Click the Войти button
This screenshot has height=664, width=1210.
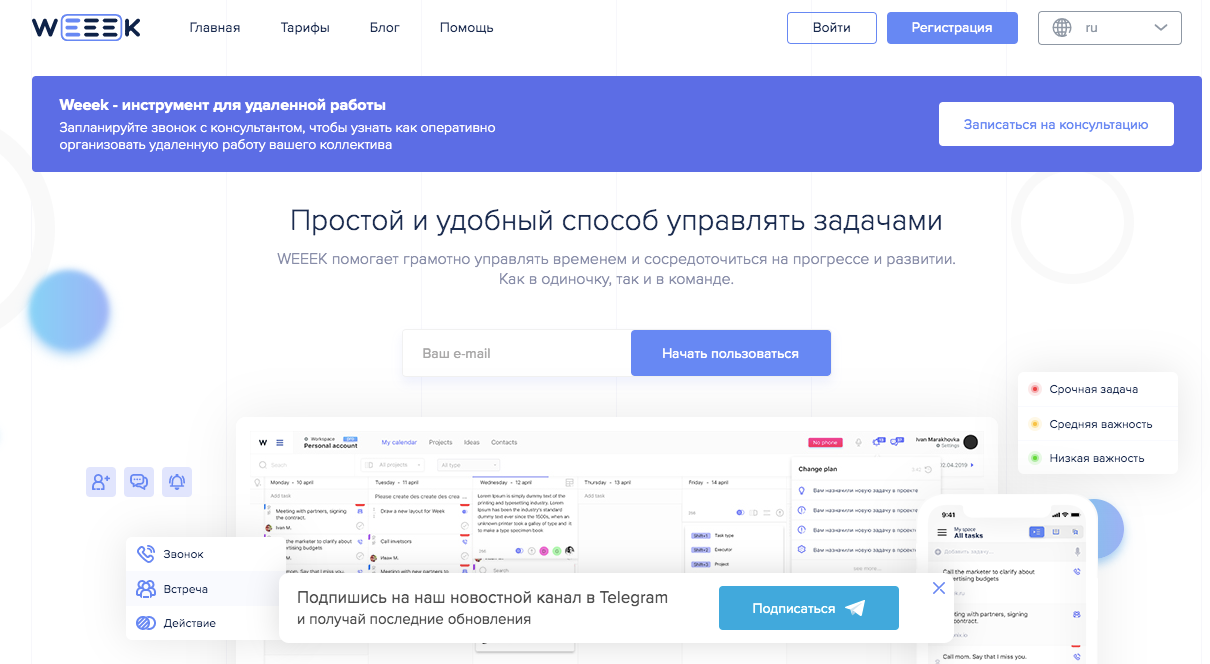[831, 28]
